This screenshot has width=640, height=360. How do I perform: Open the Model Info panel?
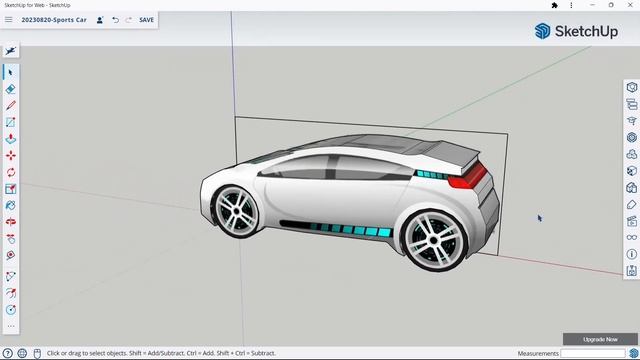coord(631,254)
